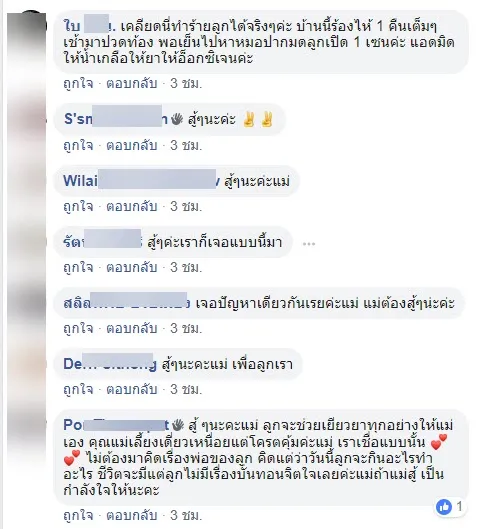Like the comment สู้ๆค่ะเราก็เจอแบบนี้มา
Screen dimensions: 500x529
point(78,267)
